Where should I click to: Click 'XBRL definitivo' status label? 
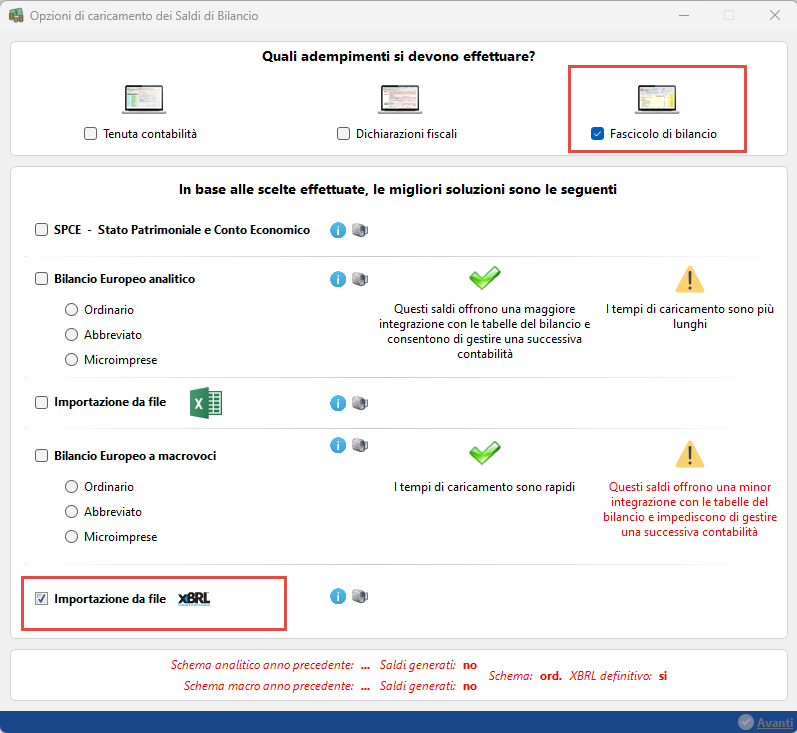click(x=610, y=676)
